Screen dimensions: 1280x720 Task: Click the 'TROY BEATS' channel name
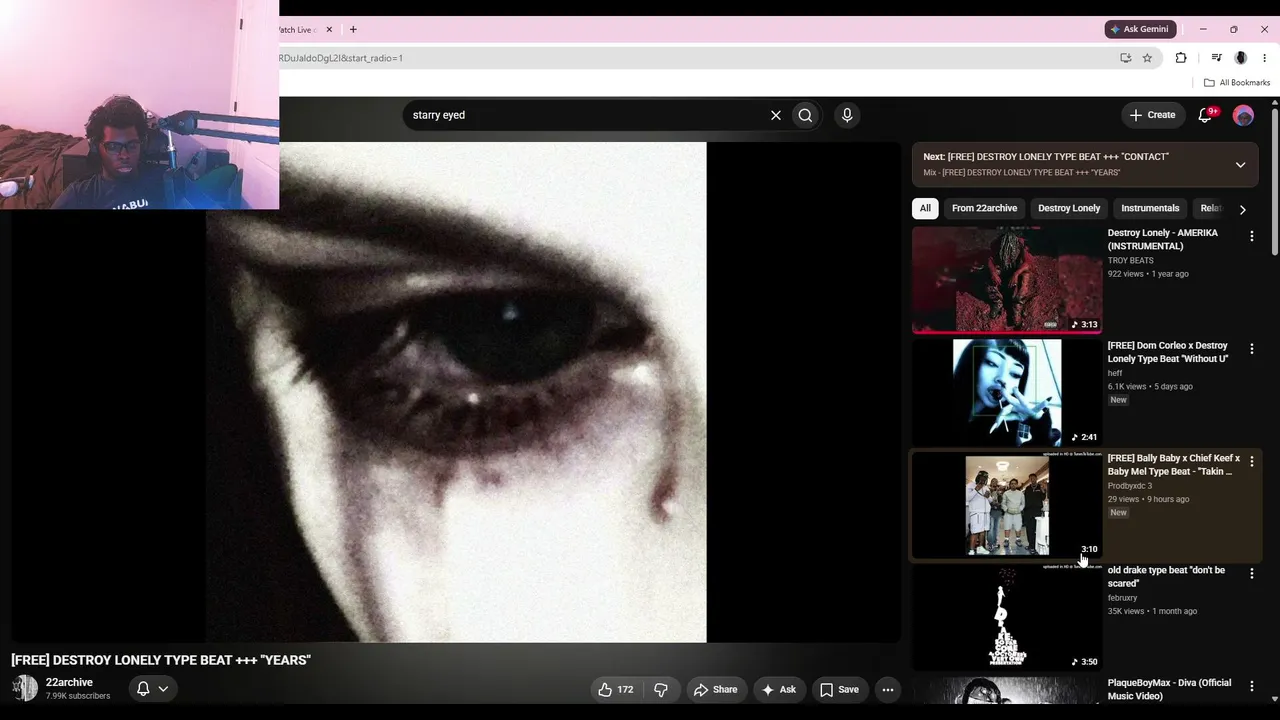tap(1130, 261)
